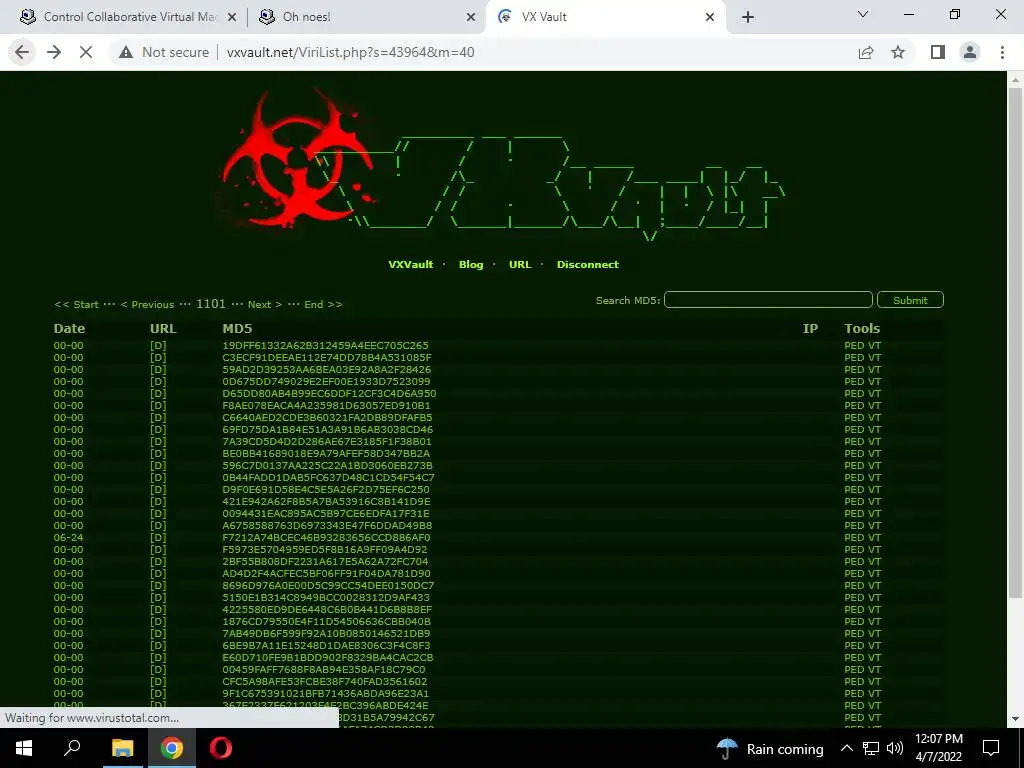Open MD5 0B44FADD1DAB5FC637D48C1CD54F54C7
The height and width of the screenshot is (768, 1024).
click(x=328, y=477)
